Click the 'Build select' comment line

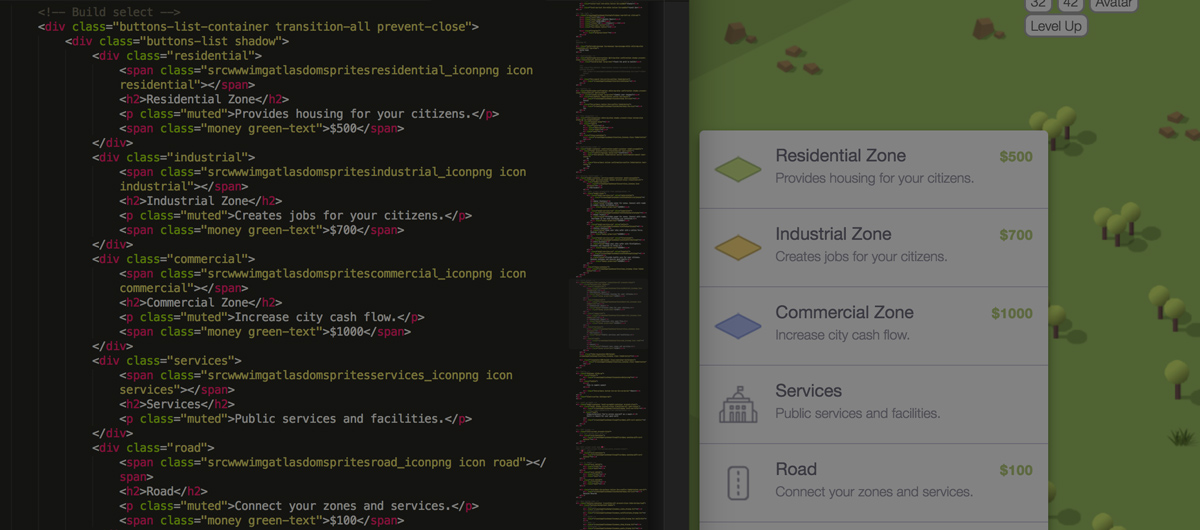click(109, 12)
